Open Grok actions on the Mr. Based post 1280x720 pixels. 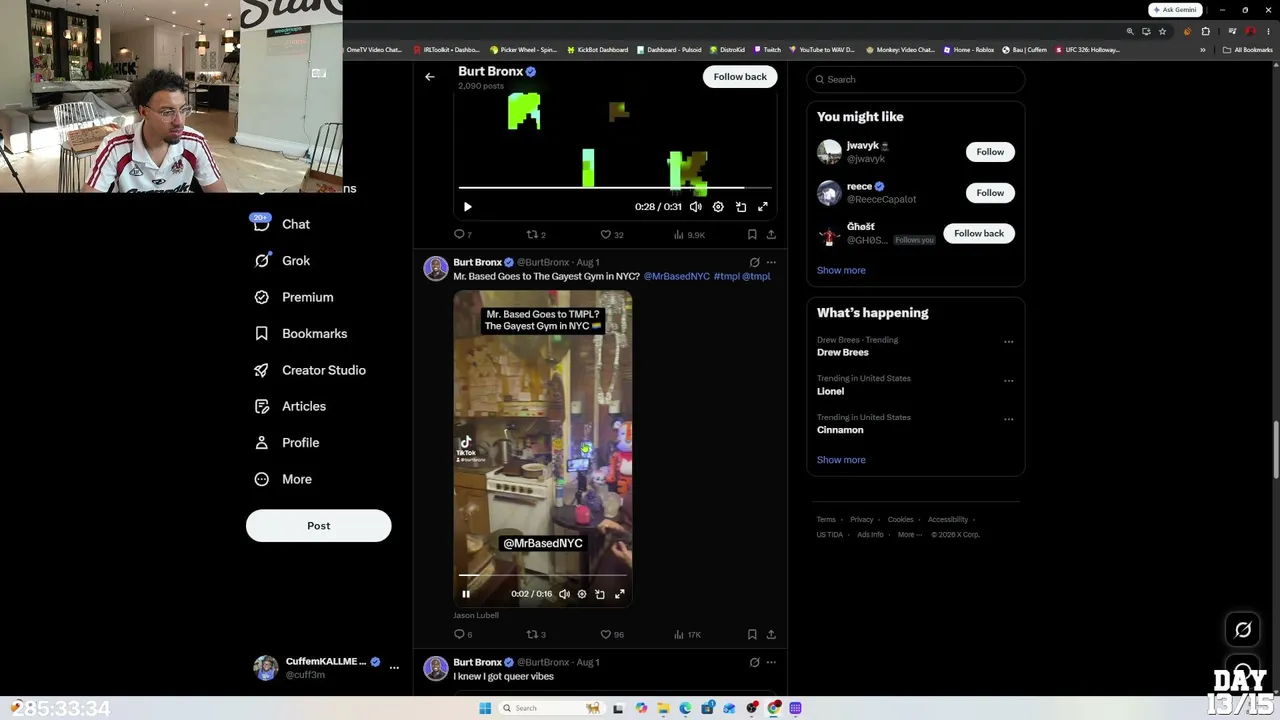tap(754, 262)
